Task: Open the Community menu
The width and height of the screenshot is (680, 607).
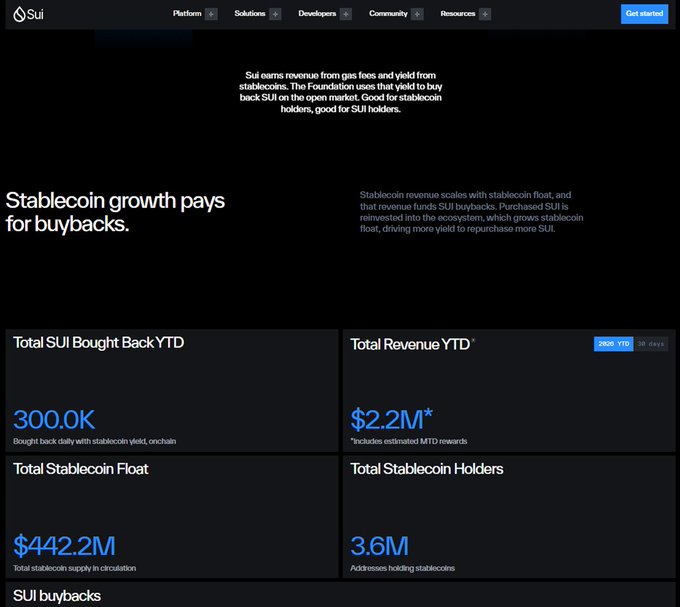Action: coord(388,13)
